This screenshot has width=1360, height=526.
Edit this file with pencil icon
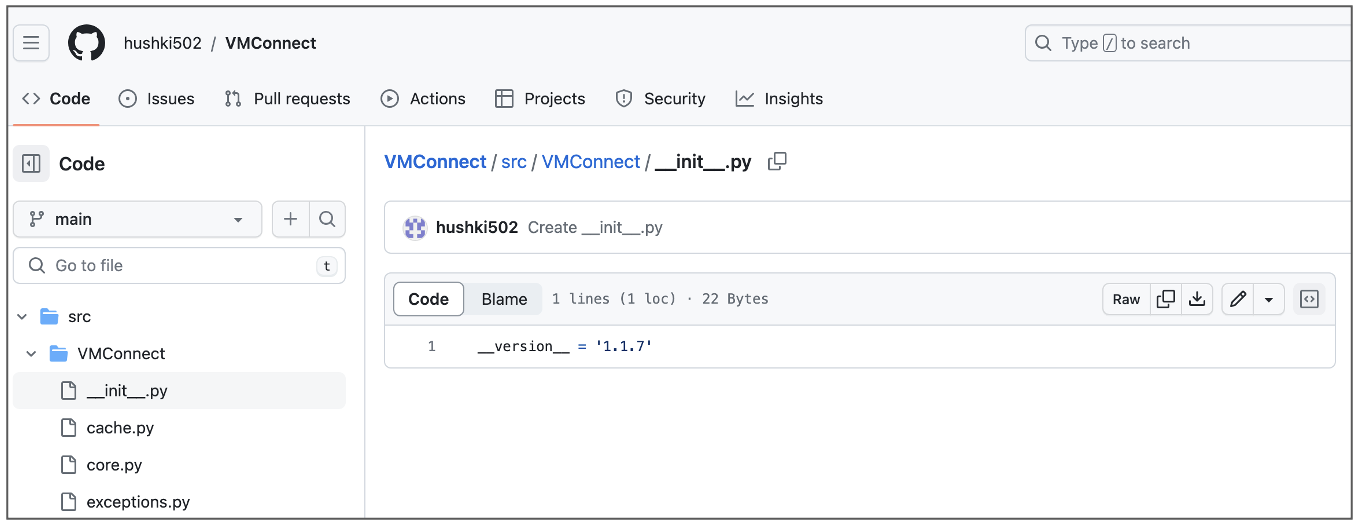(1238, 299)
